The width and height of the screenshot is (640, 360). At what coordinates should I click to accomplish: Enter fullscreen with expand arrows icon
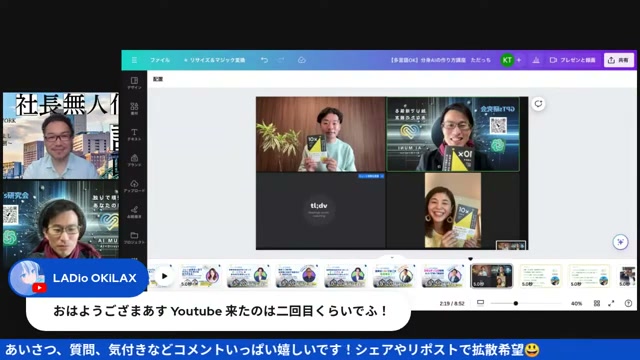[611, 303]
